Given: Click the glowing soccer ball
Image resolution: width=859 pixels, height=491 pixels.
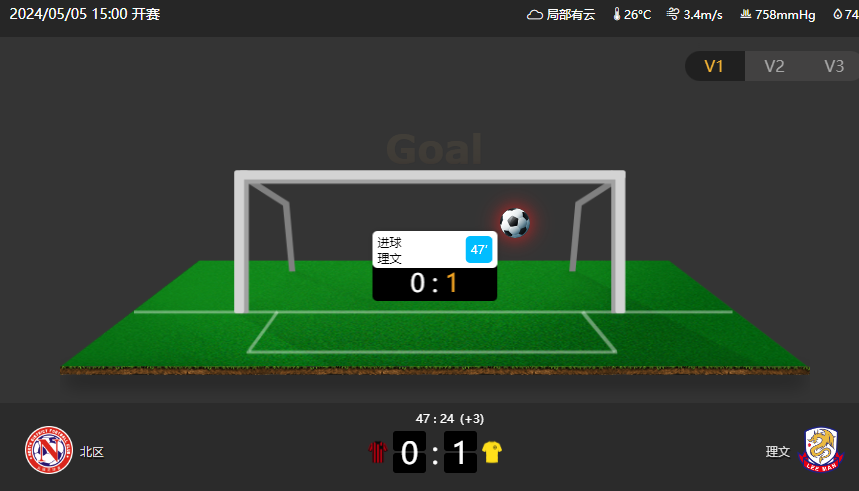Looking at the screenshot, I should coord(515,222).
